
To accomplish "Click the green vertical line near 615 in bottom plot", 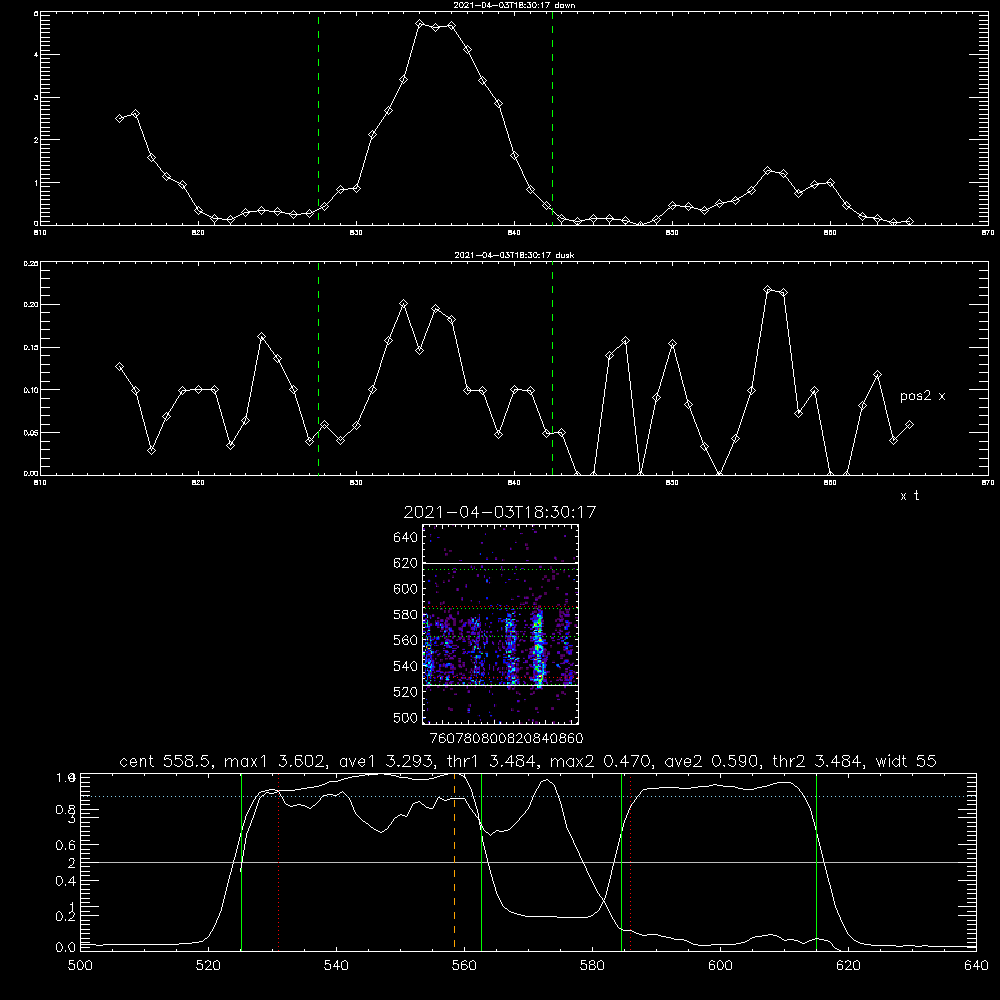I will (x=816, y=861).
